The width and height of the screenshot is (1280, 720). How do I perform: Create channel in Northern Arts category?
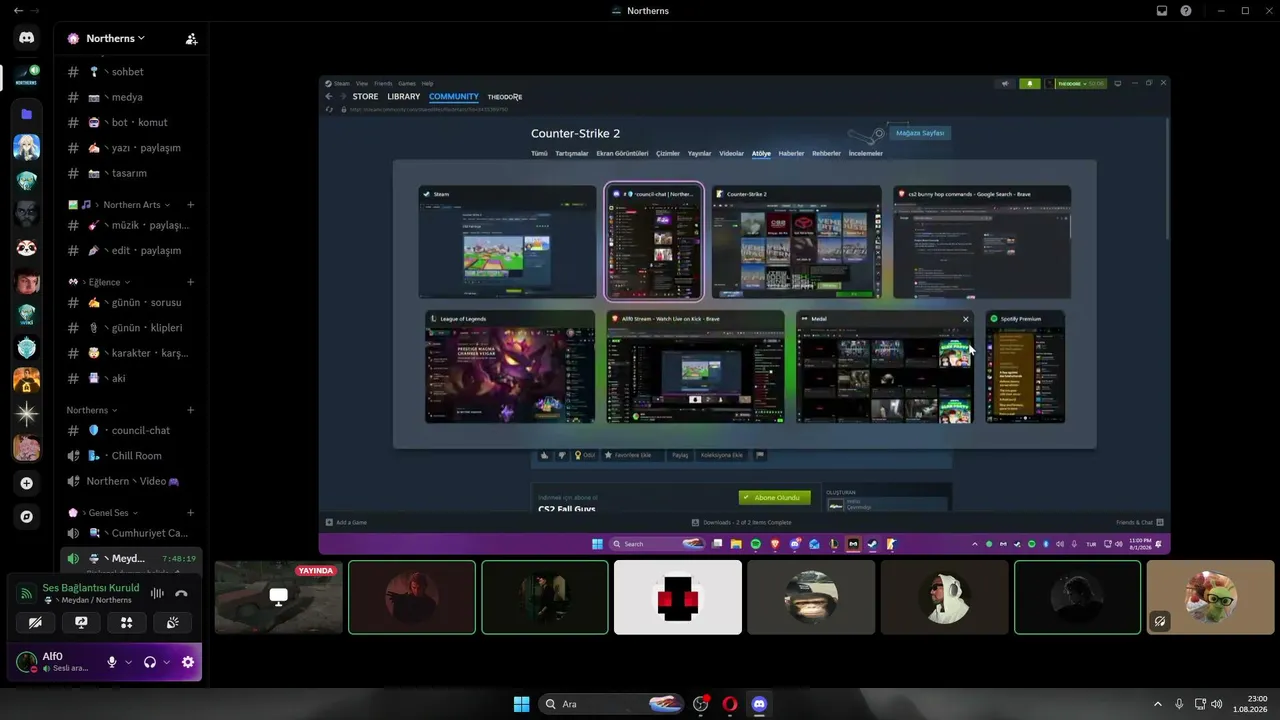pos(191,205)
